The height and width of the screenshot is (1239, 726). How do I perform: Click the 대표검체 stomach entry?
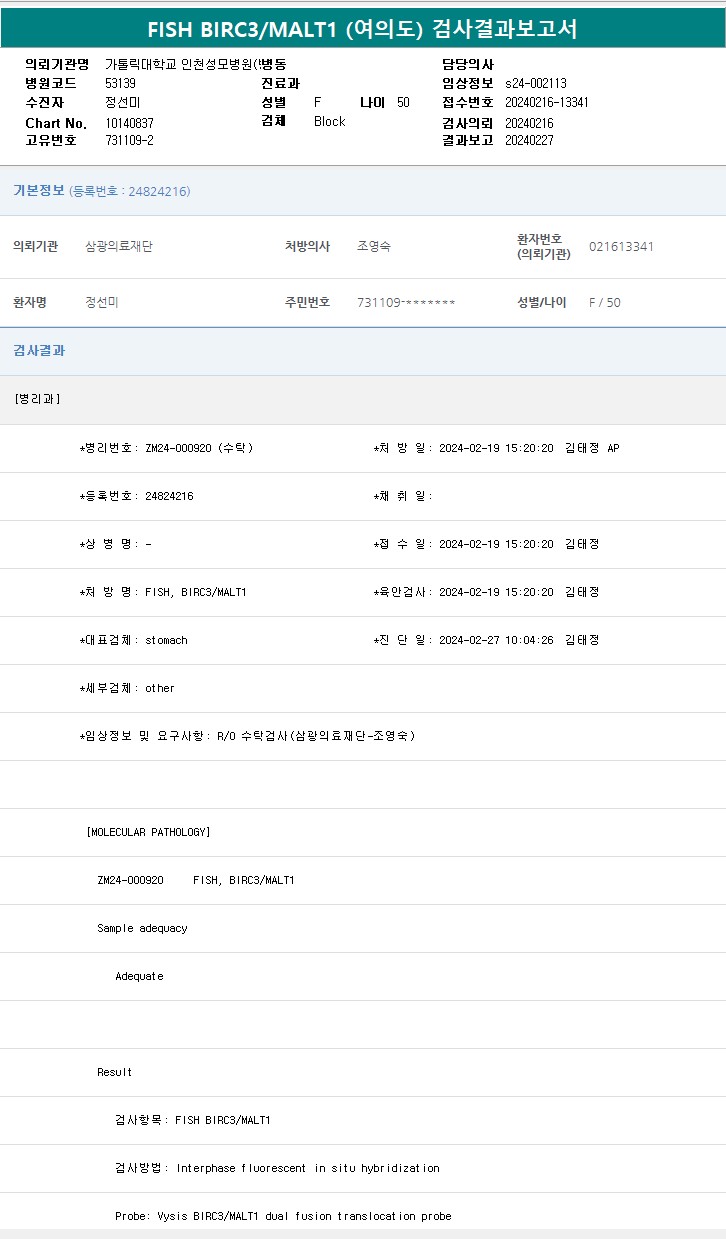[x=133, y=640]
